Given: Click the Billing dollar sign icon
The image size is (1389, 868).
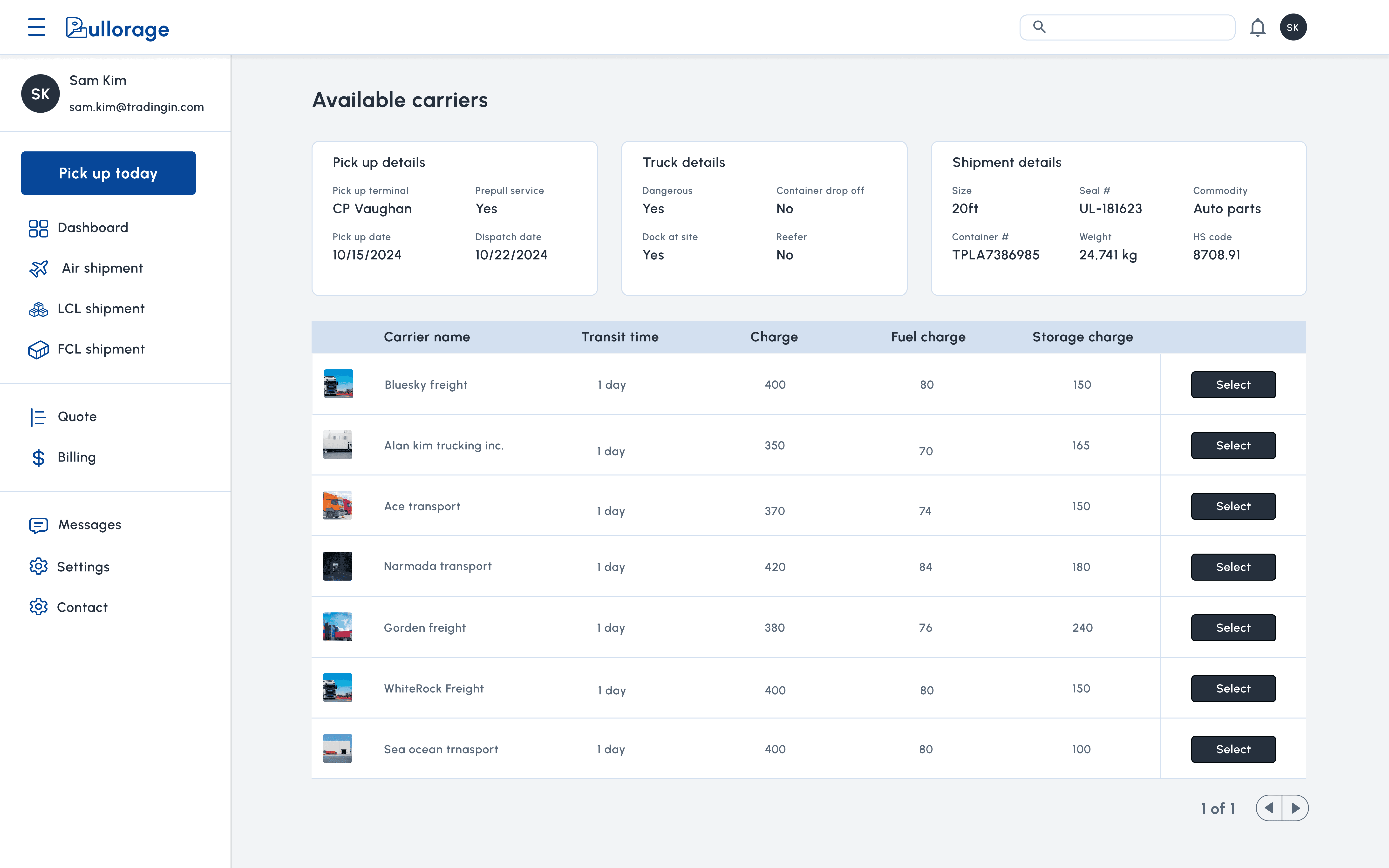Looking at the screenshot, I should [x=38, y=458].
